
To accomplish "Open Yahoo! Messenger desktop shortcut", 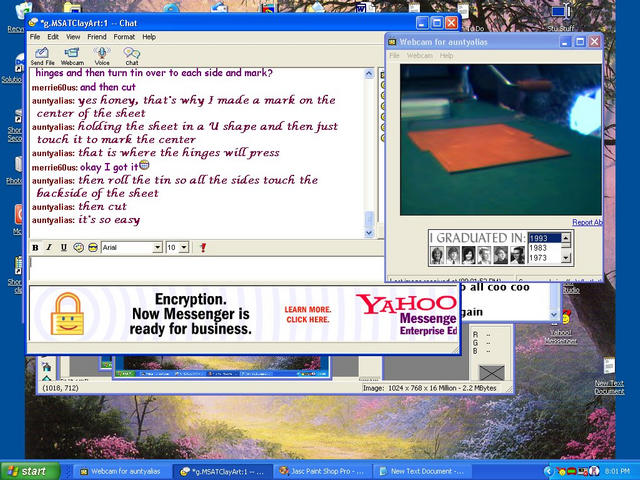I will (563, 327).
